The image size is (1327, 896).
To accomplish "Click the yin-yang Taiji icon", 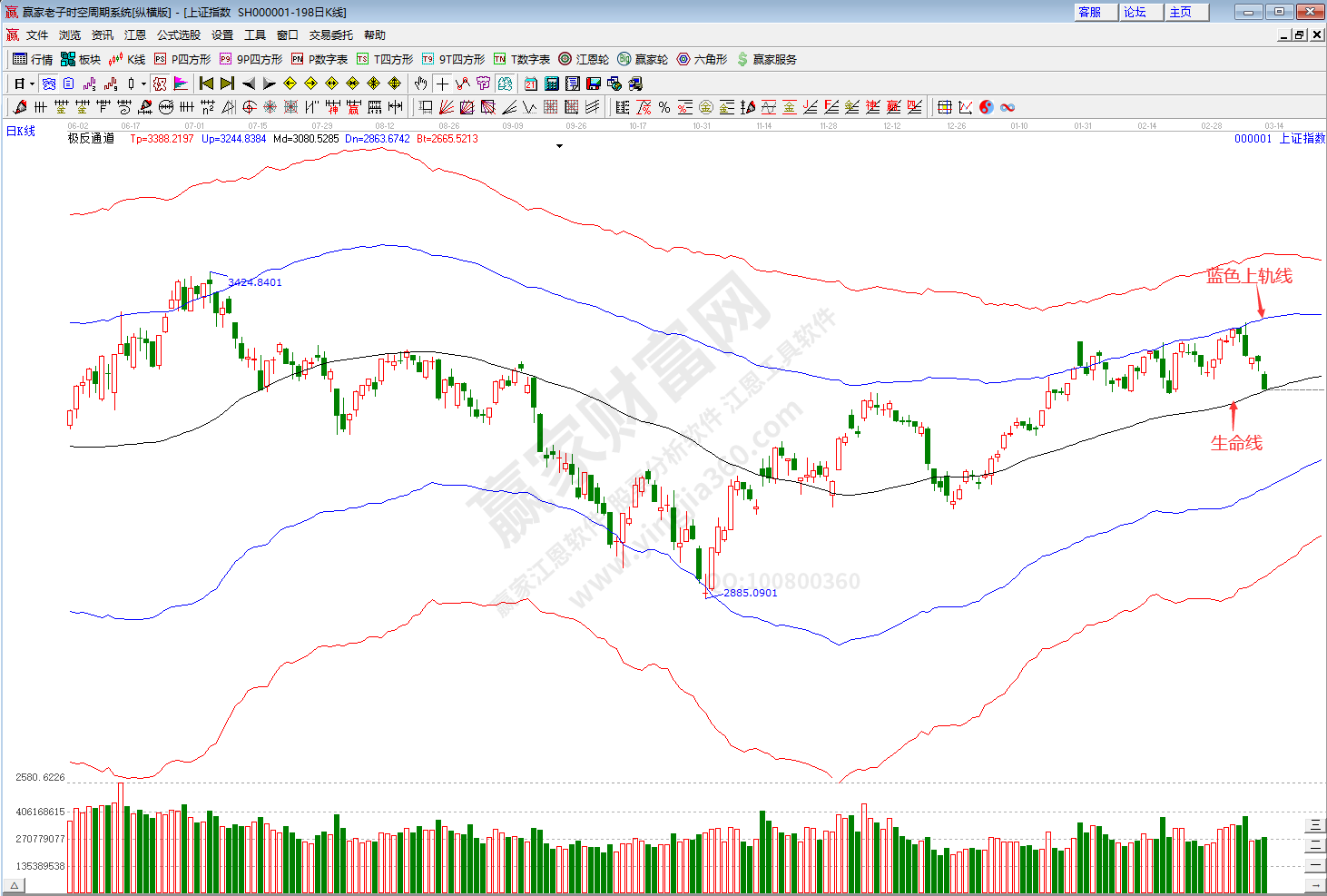I will pos(987,107).
